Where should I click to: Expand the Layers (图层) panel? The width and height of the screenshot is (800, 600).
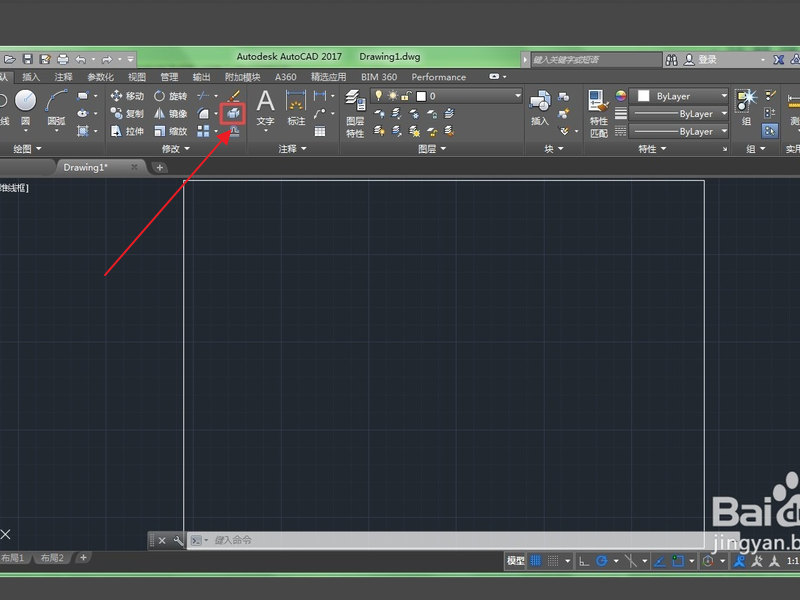pyautogui.click(x=432, y=148)
